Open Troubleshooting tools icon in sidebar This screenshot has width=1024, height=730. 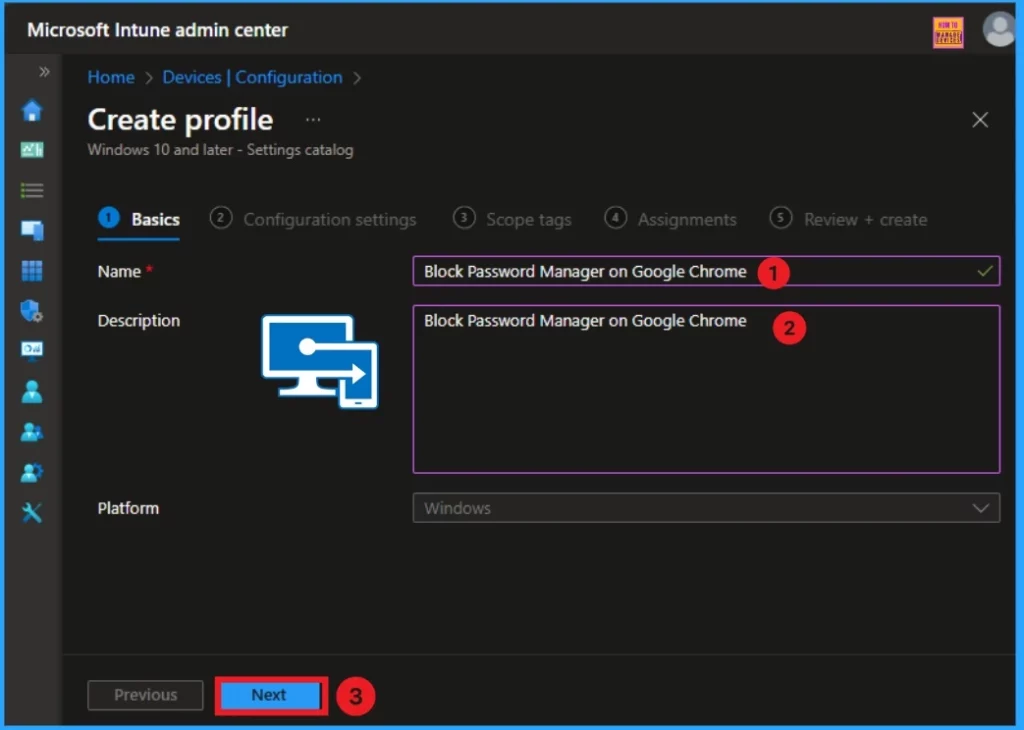pyautogui.click(x=32, y=513)
